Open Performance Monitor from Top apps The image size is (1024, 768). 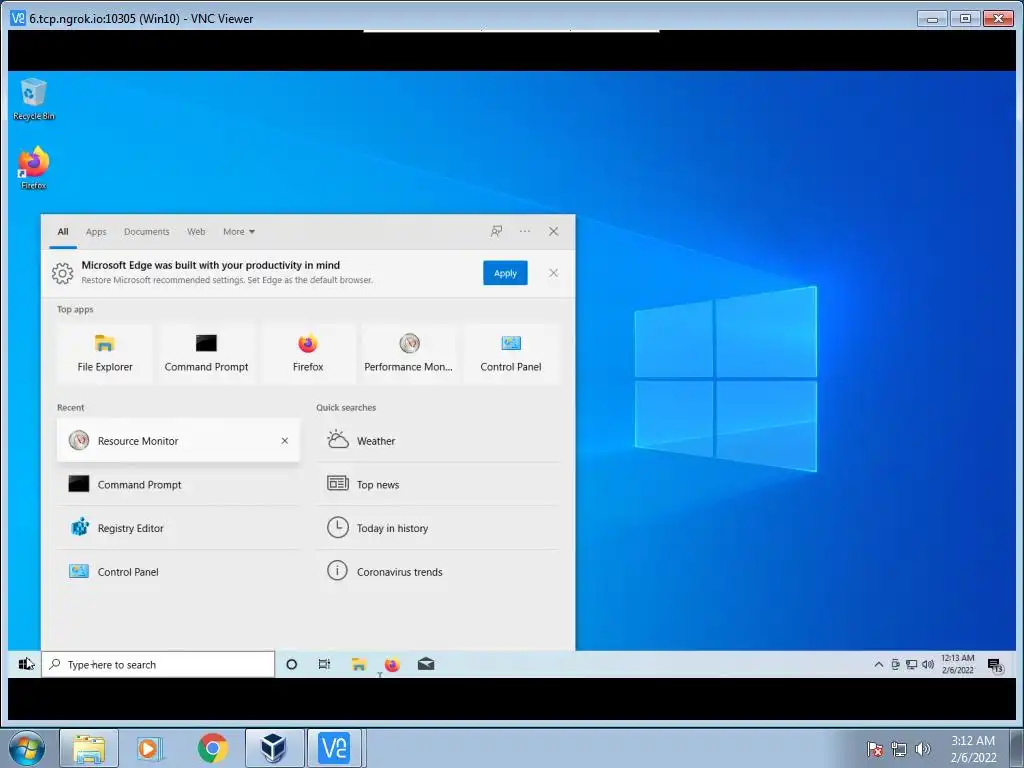click(409, 353)
